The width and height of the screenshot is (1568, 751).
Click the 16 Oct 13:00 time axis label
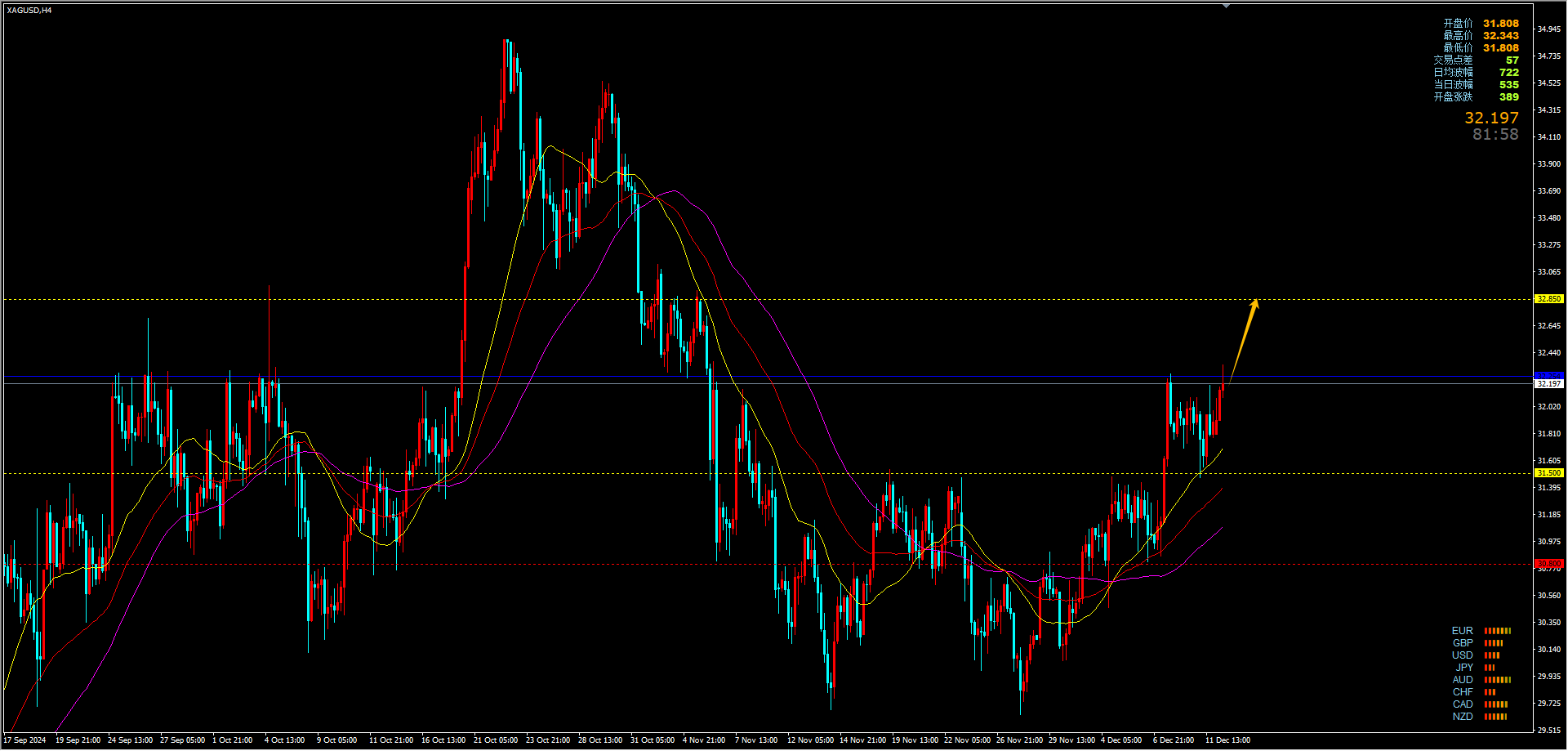click(x=443, y=740)
